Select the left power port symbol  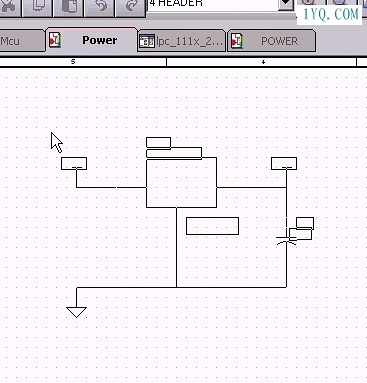(74, 164)
